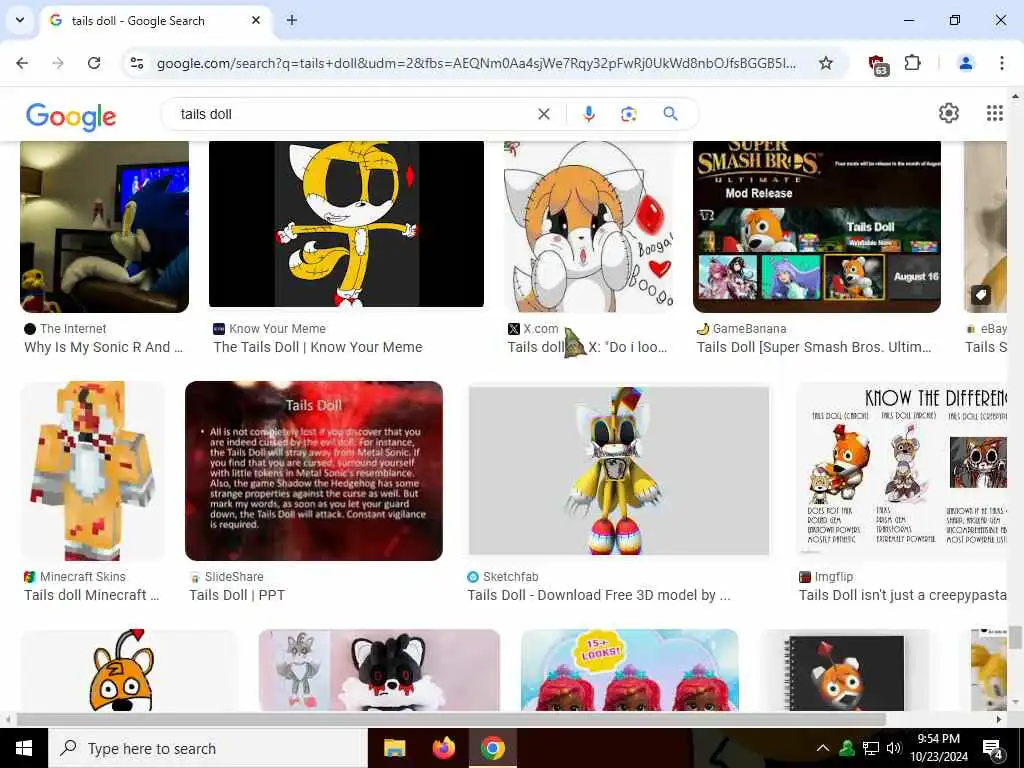
Task: Open the red shield extension icon
Action: click(x=878, y=64)
